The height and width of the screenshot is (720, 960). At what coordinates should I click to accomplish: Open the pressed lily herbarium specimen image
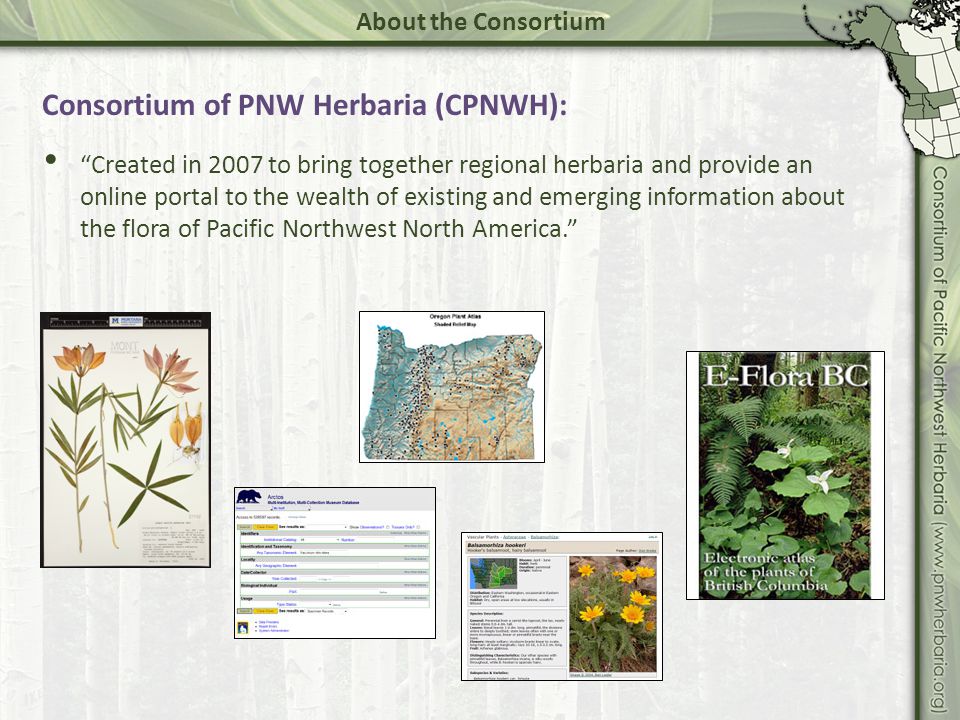pyautogui.click(x=126, y=440)
